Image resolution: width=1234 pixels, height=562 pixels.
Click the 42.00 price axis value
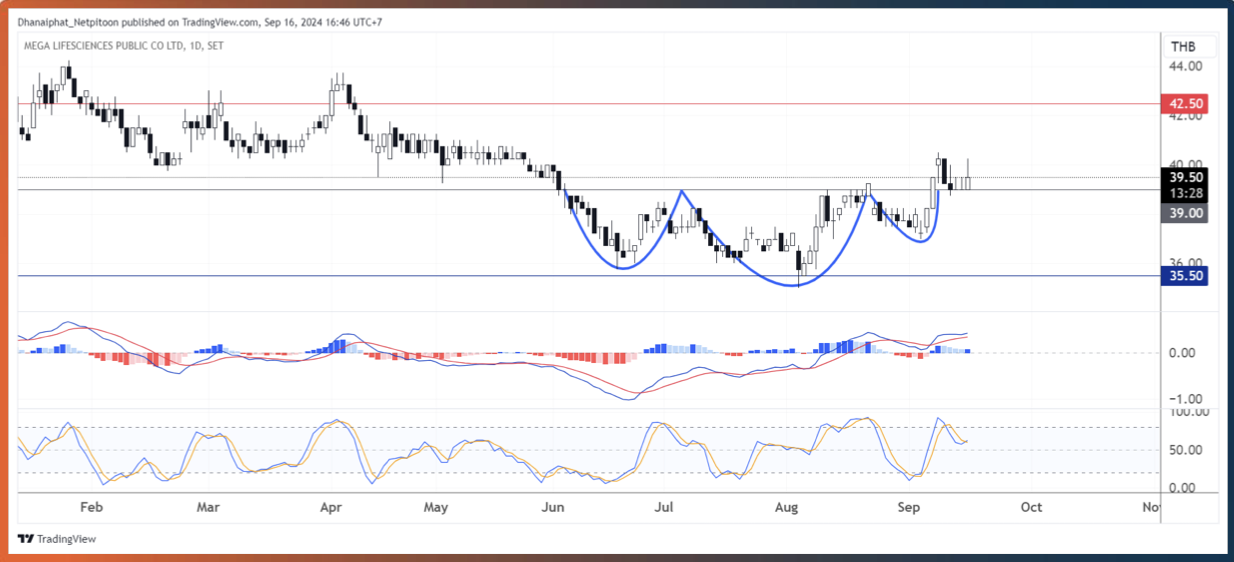click(1185, 115)
